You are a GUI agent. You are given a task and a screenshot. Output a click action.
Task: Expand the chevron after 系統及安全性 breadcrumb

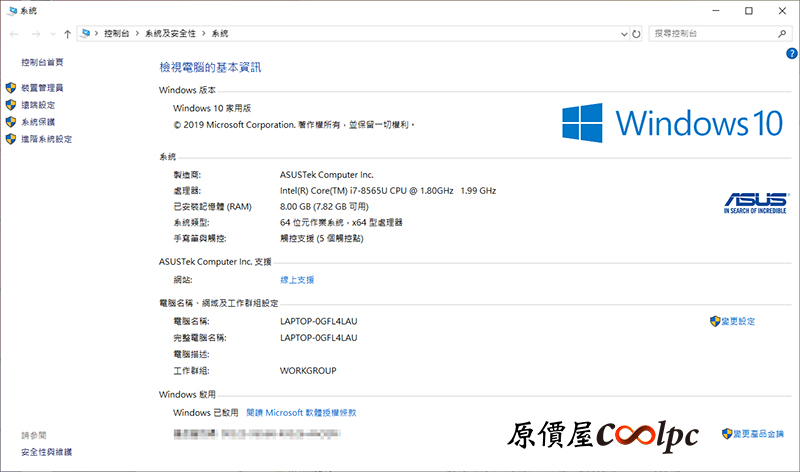point(204,33)
